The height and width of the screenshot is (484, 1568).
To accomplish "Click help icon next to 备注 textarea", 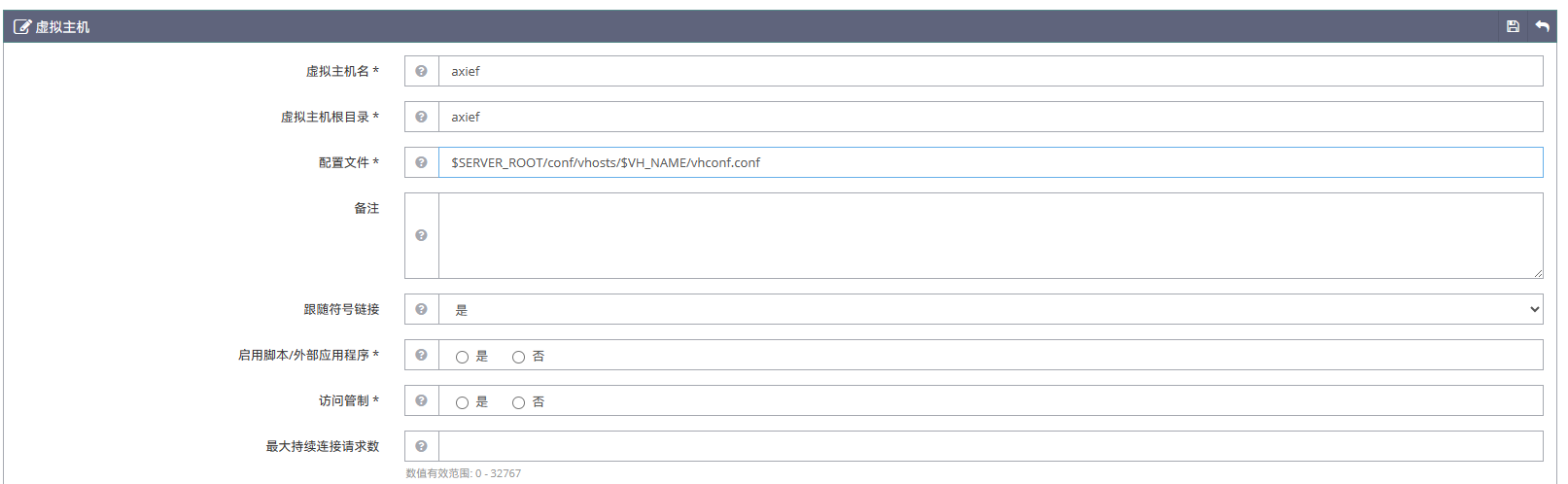I will click(x=421, y=235).
